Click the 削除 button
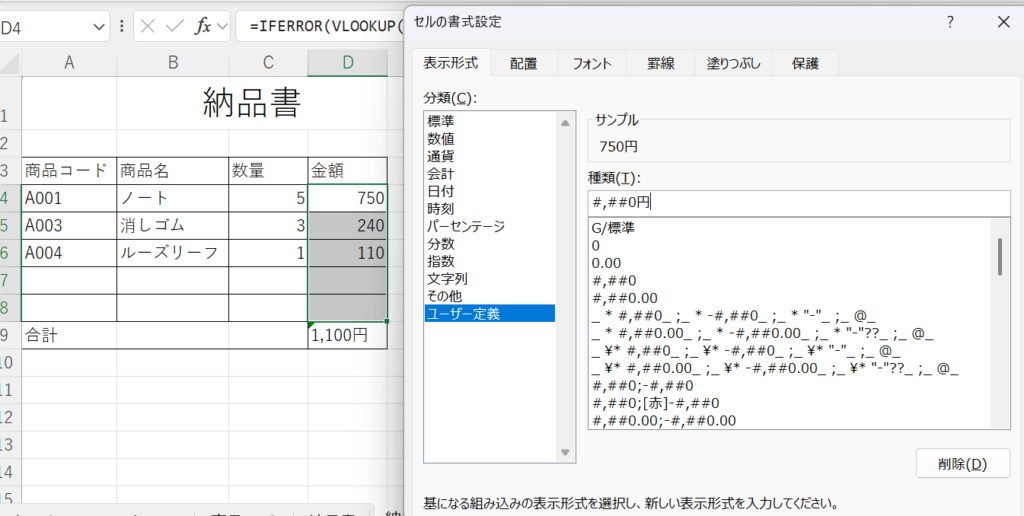Viewport: 1024px width, 516px height. [x=963, y=464]
